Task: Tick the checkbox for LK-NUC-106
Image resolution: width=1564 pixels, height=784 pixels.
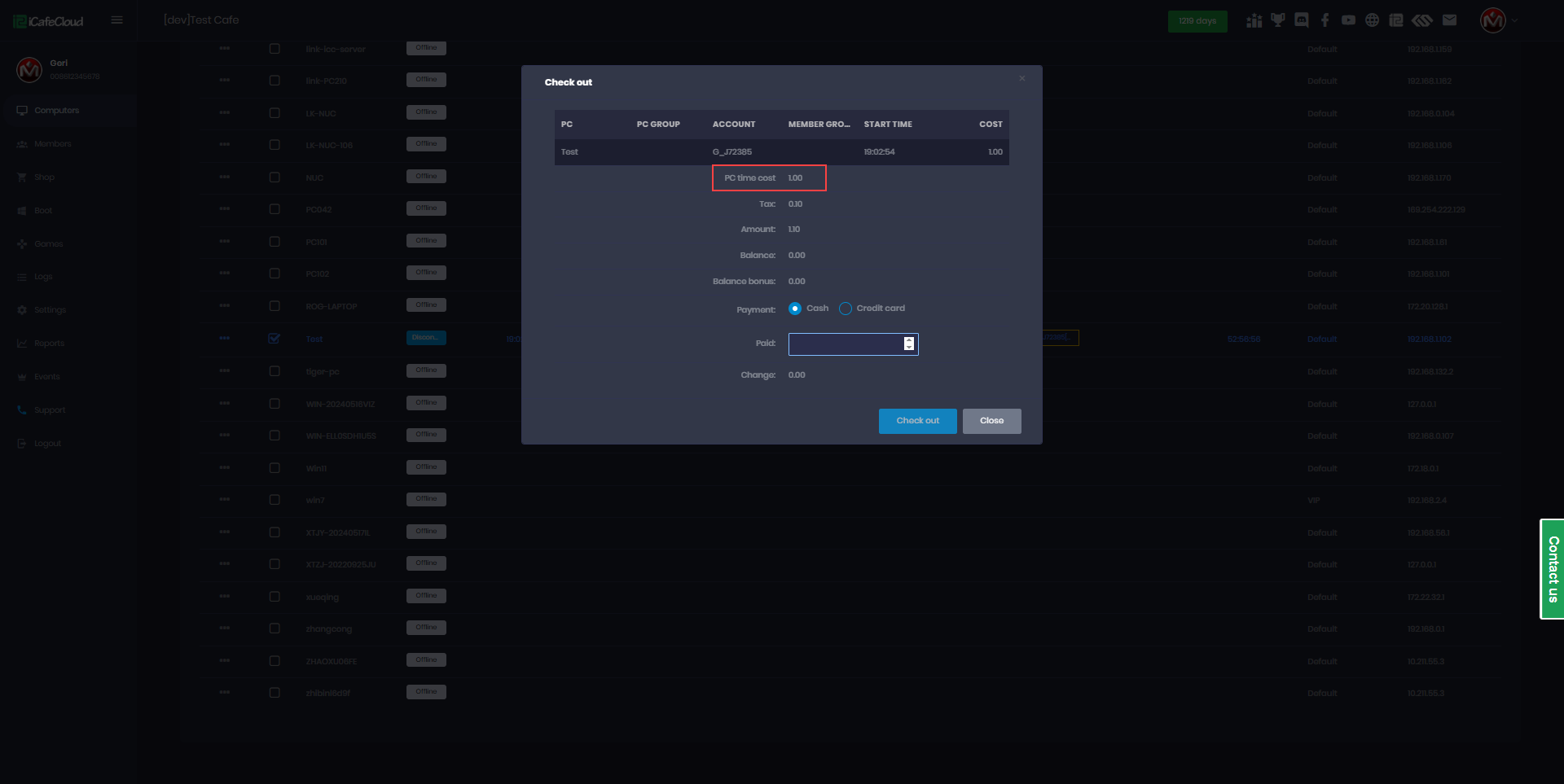Action: (x=275, y=145)
